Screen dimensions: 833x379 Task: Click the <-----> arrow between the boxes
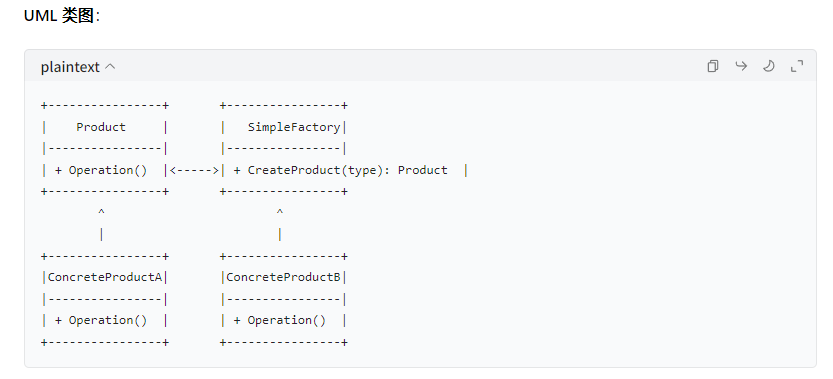pyautogui.click(x=194, y=170)
